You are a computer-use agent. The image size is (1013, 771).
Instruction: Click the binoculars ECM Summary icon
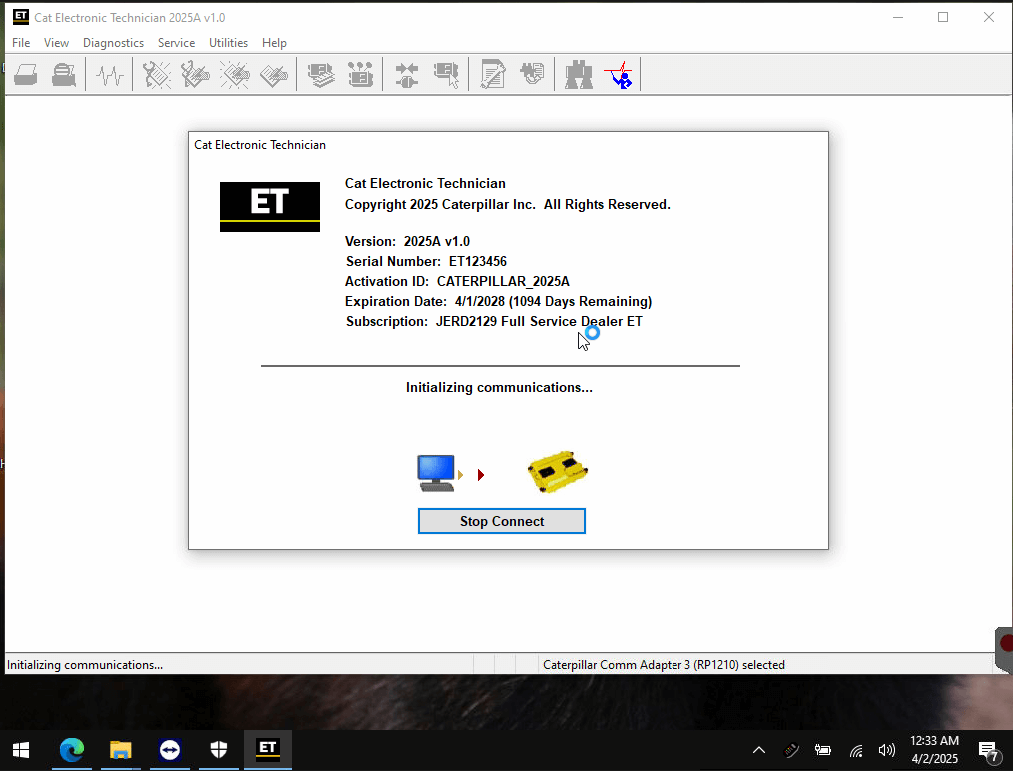click(579, 75)
